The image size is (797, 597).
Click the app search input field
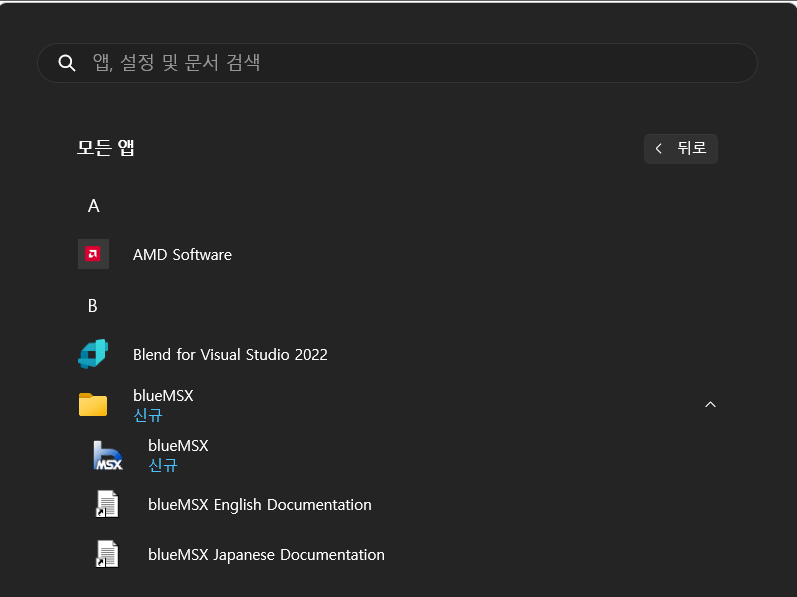click(x=397, y=63)
